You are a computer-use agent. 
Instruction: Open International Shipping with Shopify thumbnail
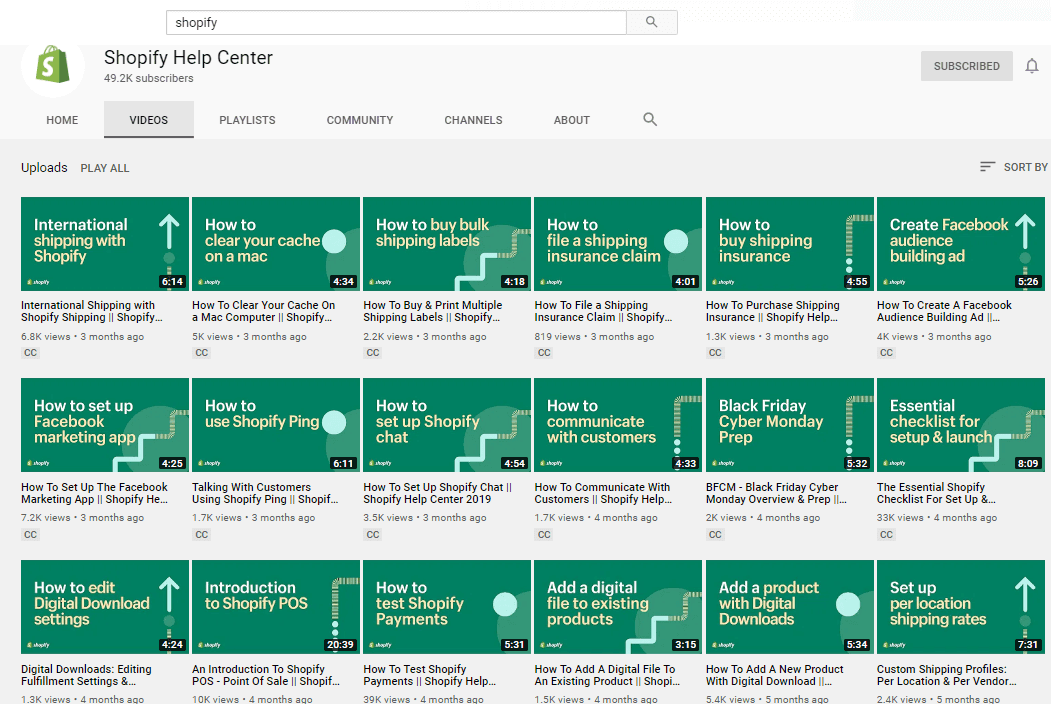click(x=105, y=243)
